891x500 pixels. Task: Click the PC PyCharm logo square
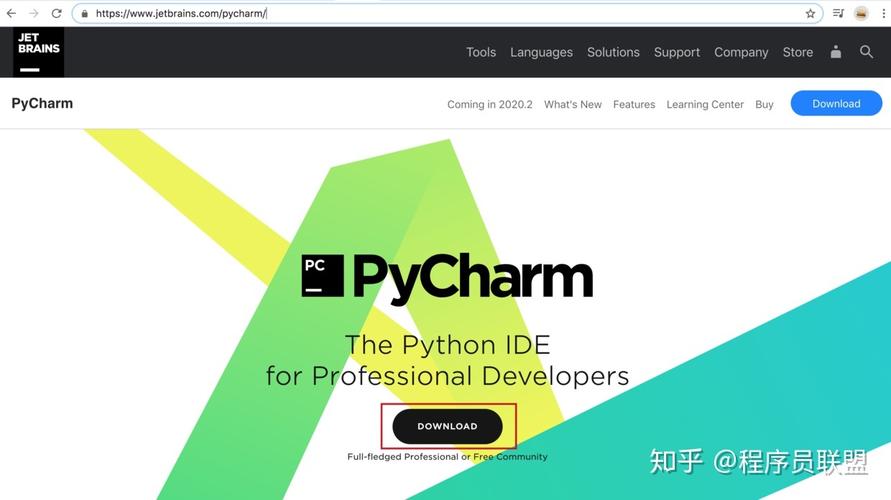click(x=322, y=276)
